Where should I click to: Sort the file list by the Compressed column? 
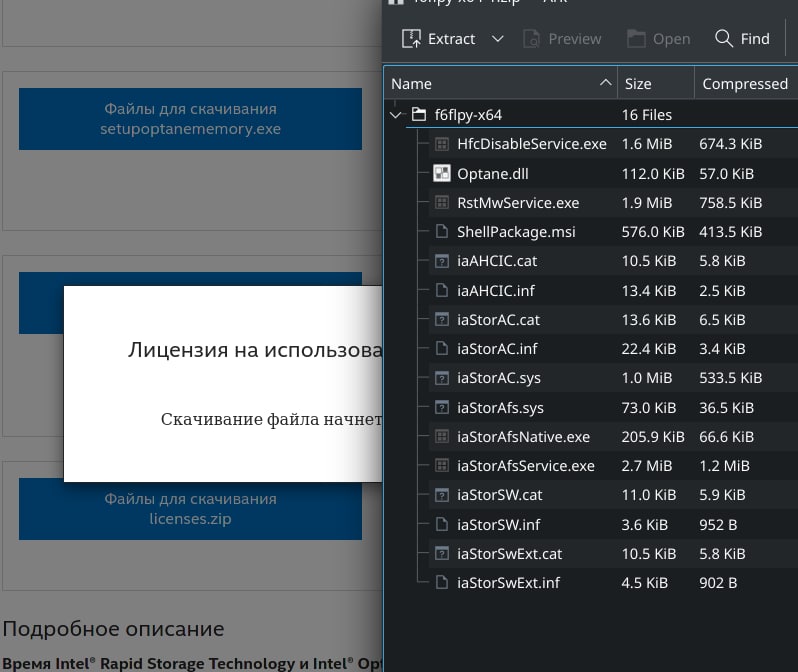click(x=746, y=83)
